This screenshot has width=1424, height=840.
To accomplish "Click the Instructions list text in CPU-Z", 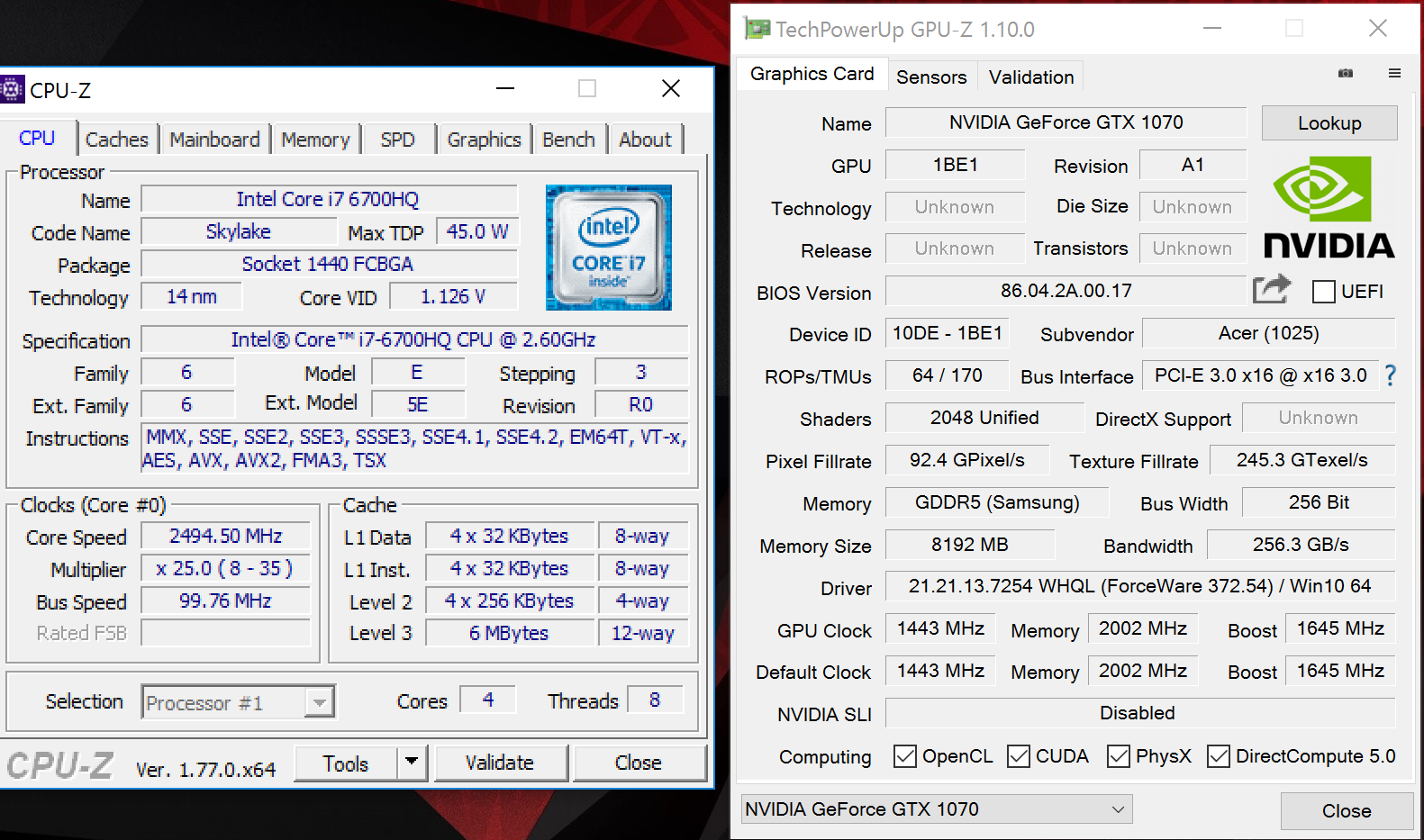I will pyautogui.click(x=415, y=448).
